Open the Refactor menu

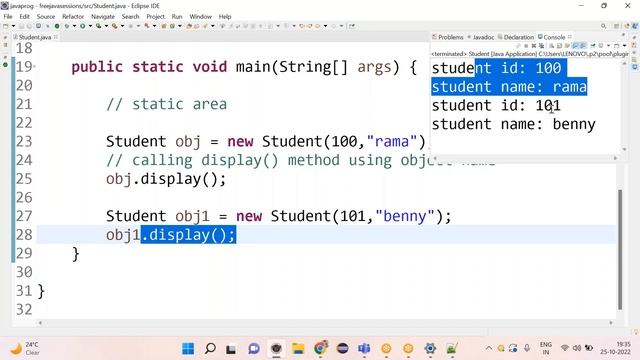pyautogui.click(x=73, y=16)
